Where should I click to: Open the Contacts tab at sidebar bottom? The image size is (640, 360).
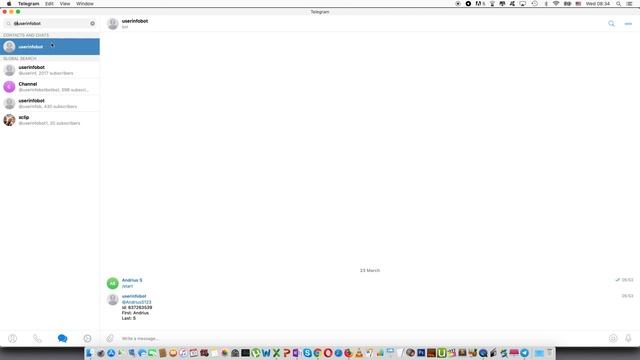[x=13, y=338]
